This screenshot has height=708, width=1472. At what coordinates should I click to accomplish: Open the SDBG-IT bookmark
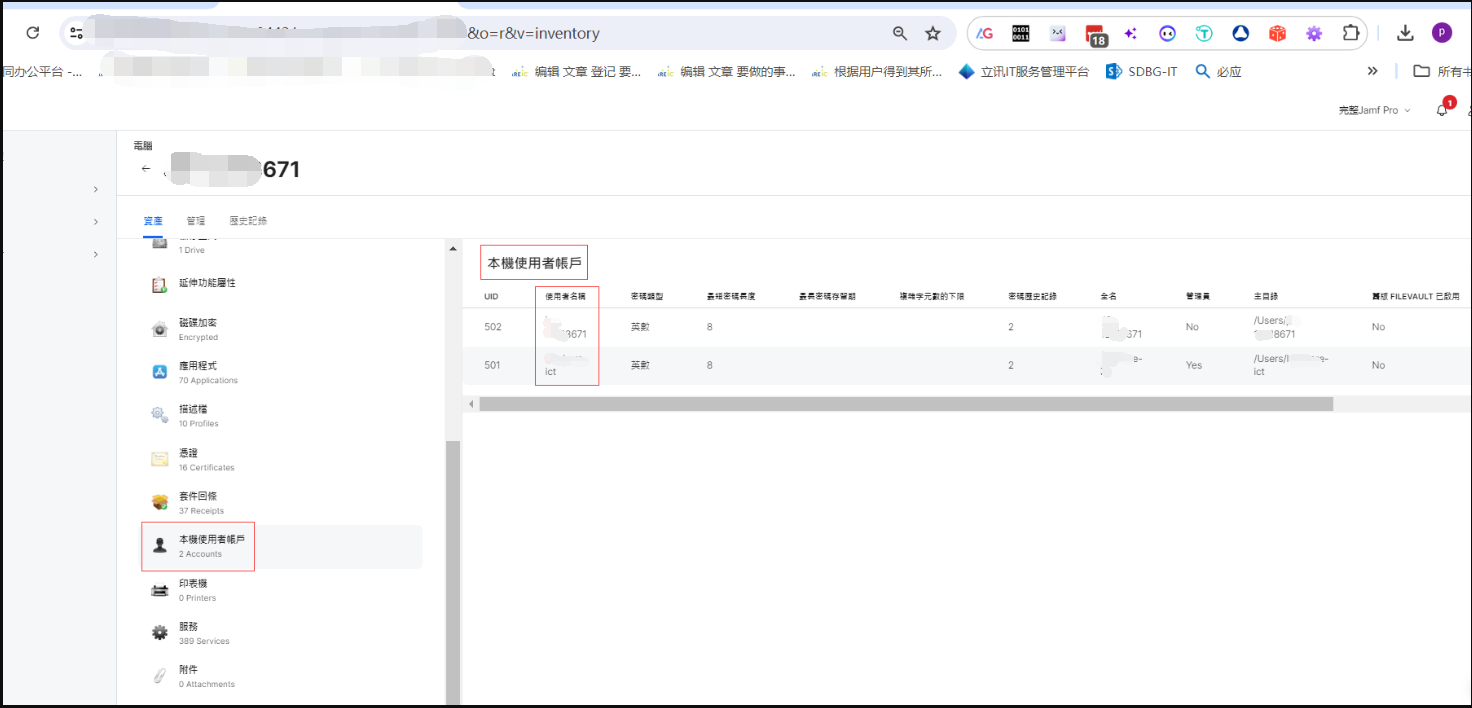point(1142,72)
